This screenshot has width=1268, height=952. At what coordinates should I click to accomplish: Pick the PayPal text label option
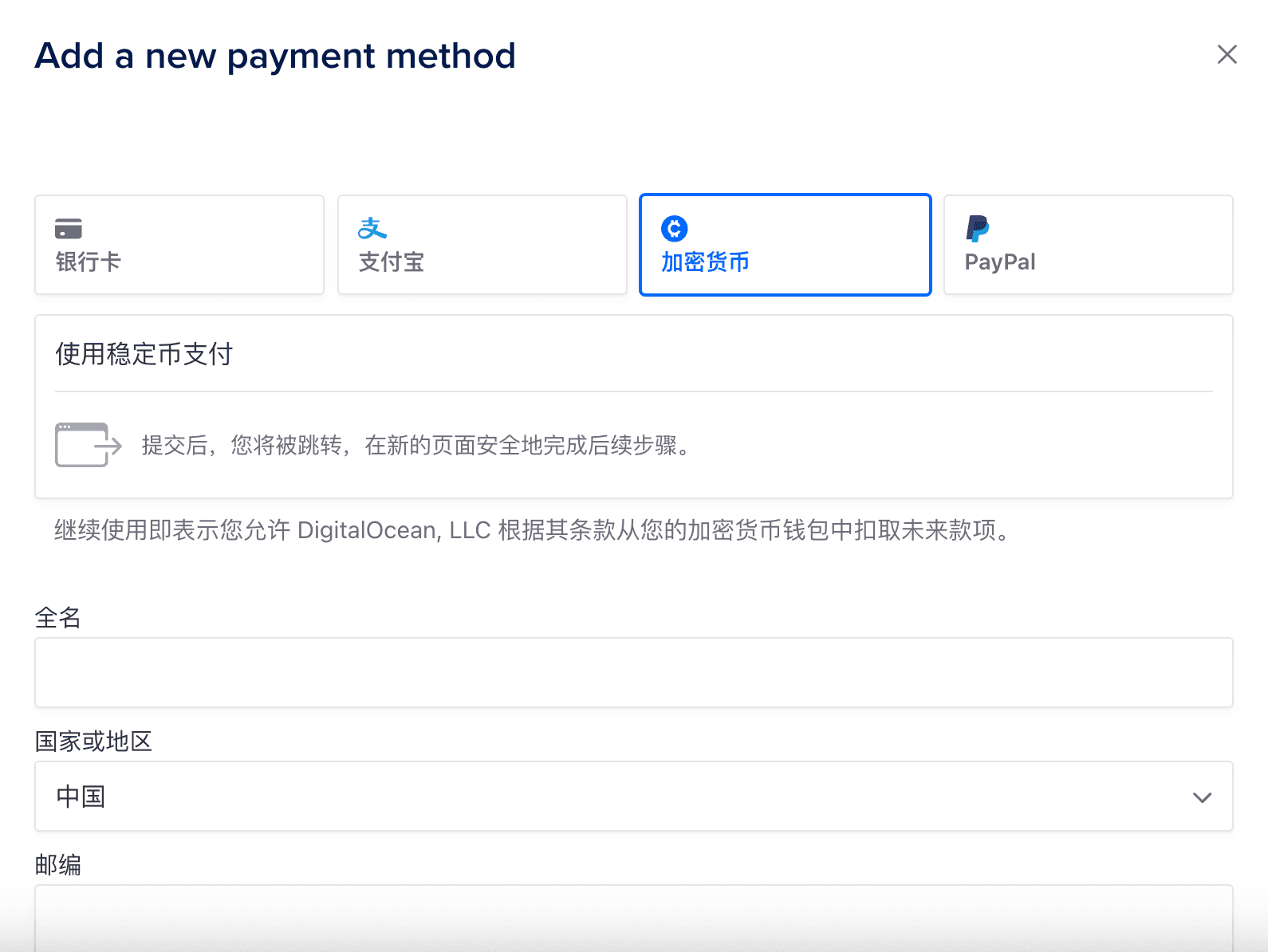[x=1000, y=262]
